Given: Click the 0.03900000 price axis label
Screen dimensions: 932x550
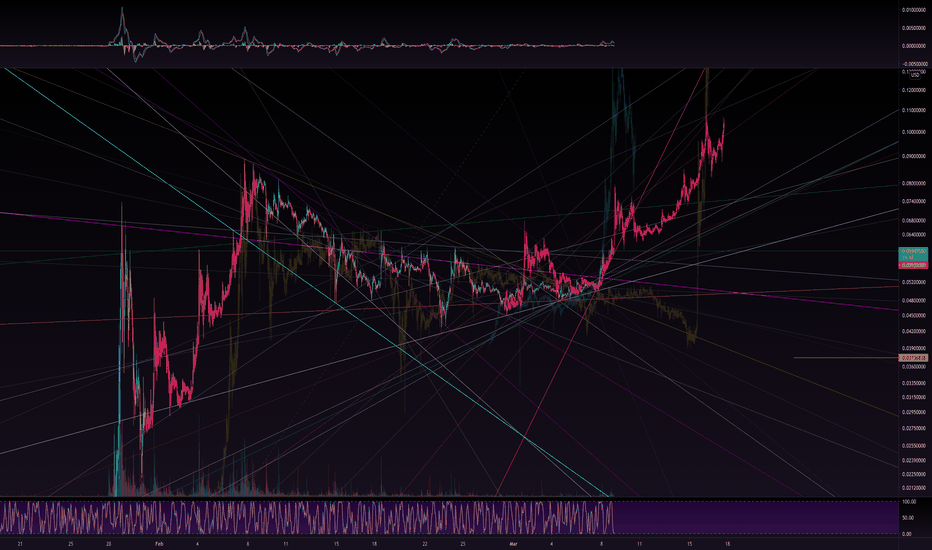Looking at the screenshot, I should 914,348.
